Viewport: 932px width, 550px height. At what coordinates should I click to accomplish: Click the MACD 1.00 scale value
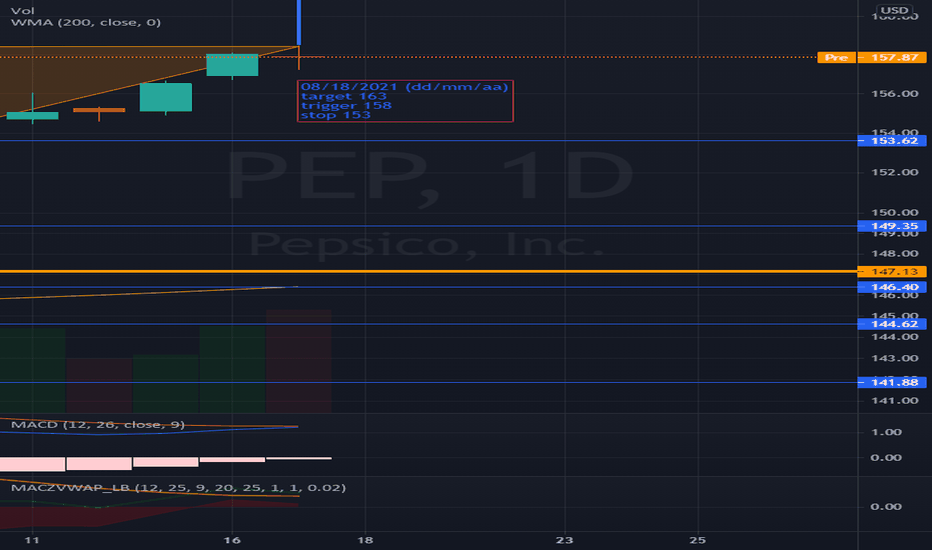pos(886,432)
